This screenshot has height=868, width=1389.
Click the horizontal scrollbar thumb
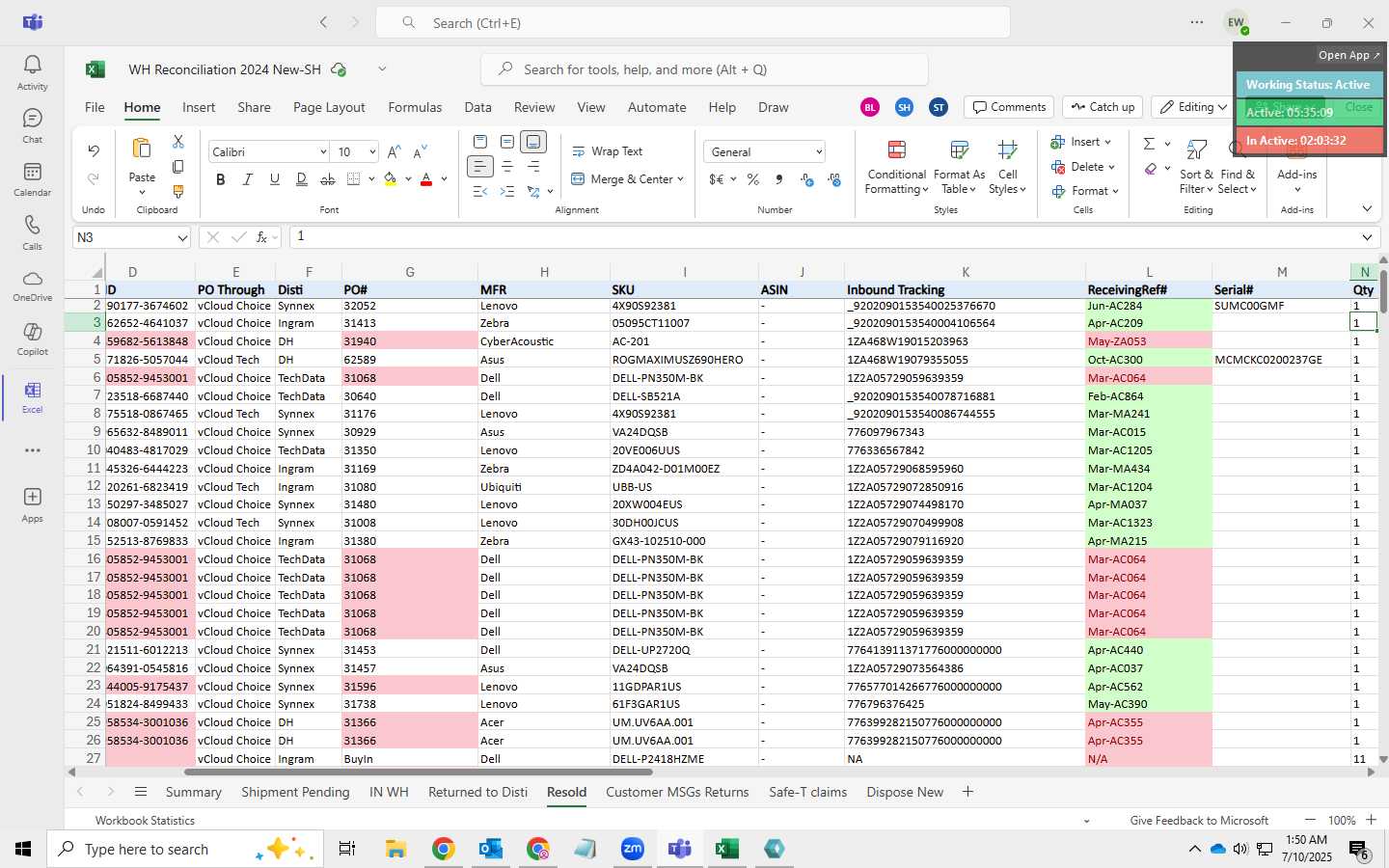click(x=418, y=773)
